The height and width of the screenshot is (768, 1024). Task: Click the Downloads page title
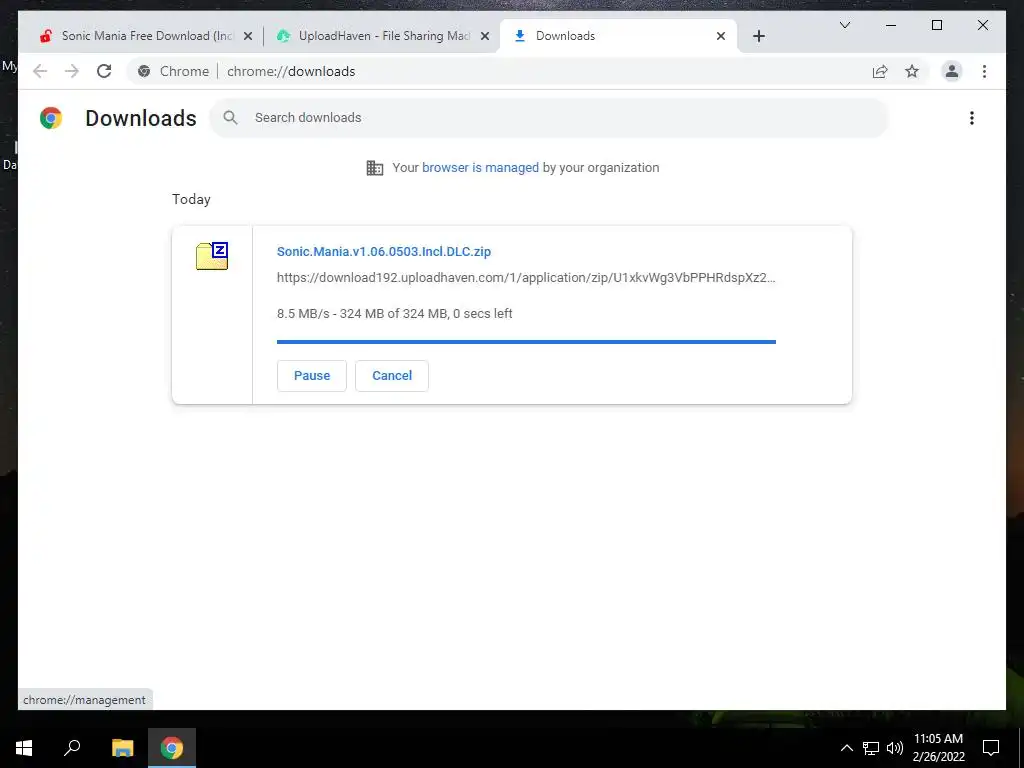[140, 118]
